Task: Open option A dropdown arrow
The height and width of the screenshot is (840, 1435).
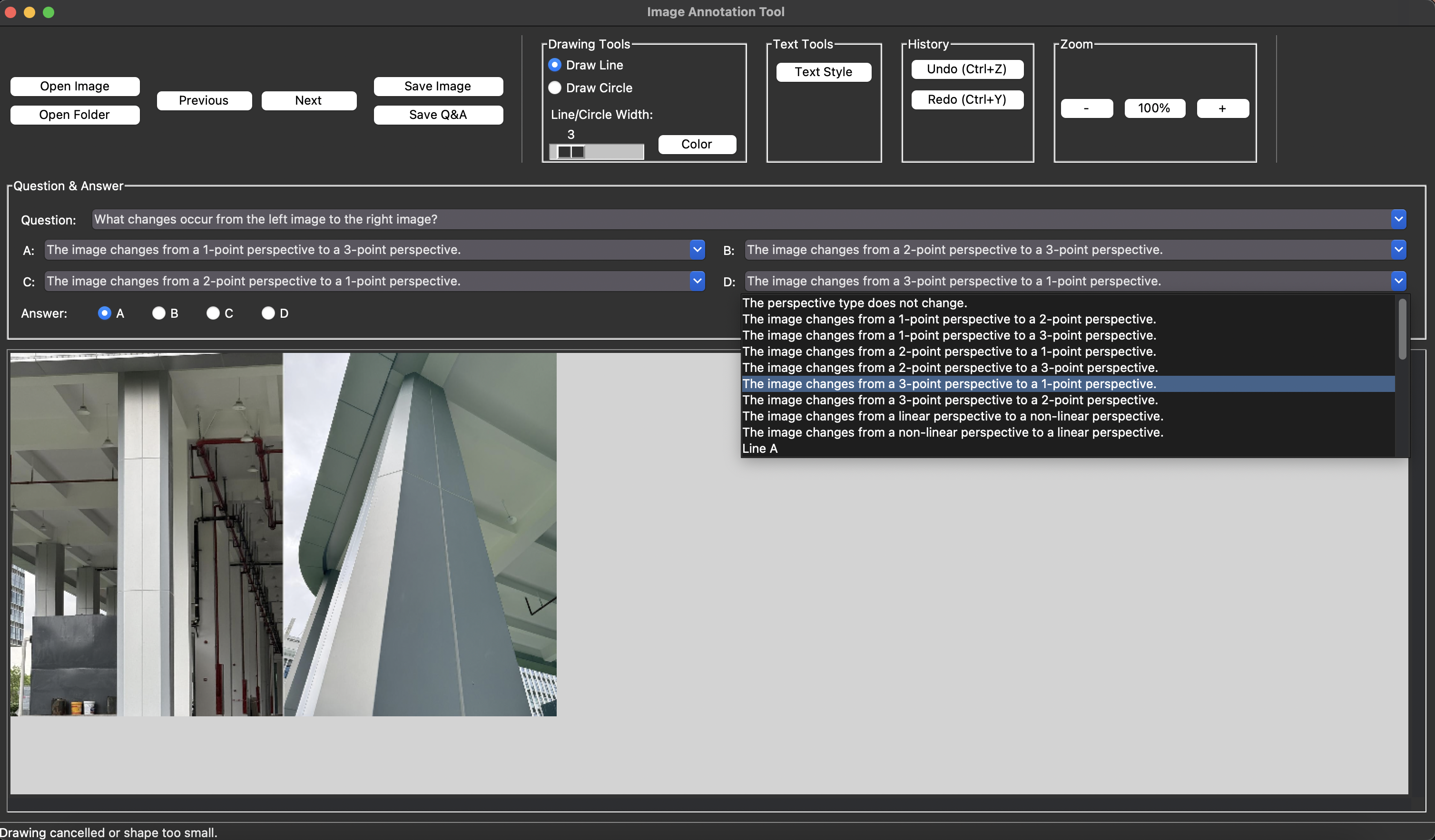Action: [x=697, y=249]
